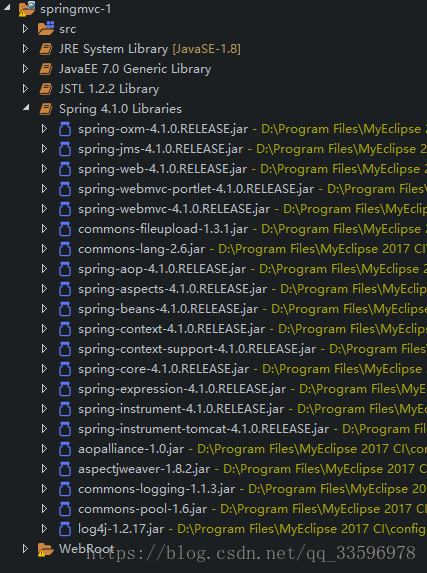The height and width of the screenshot is (573, 427).
Task: Select JavaEE 7.0 Generic Library entry
Action: pos(135,69)
